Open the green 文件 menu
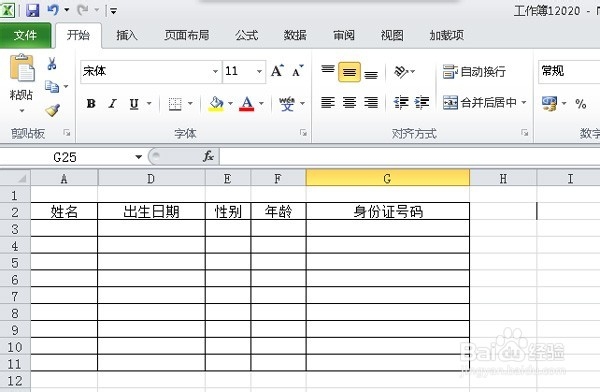This screenshot has width=600, height=392. [25, 36]
